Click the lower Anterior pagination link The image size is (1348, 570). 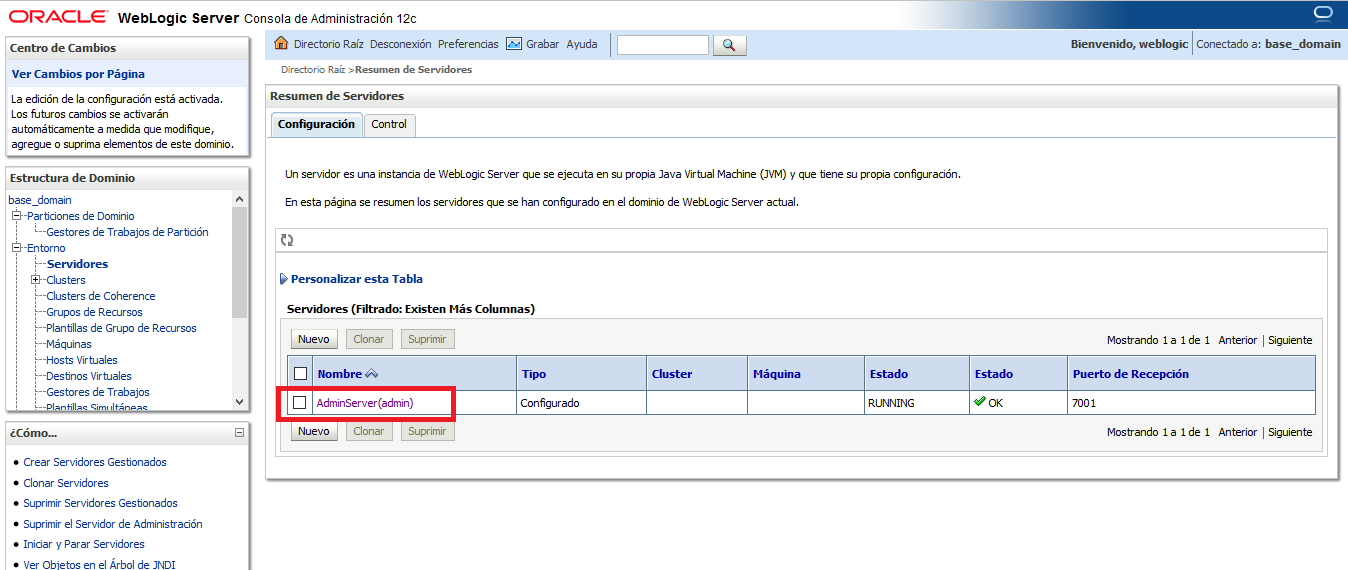1238,432
